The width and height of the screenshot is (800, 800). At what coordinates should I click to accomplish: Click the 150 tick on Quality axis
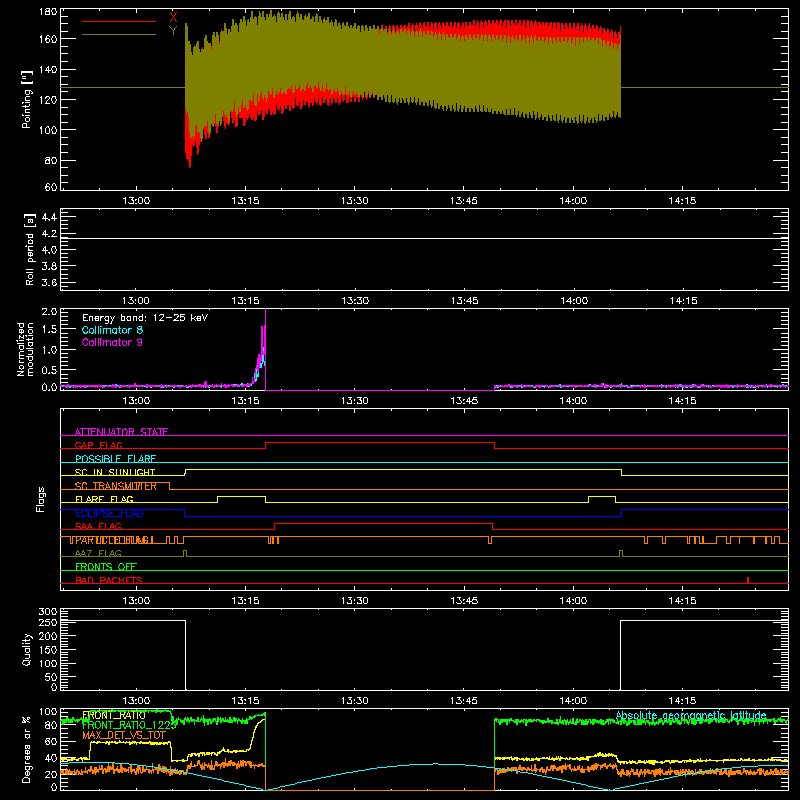click(48, 650)
